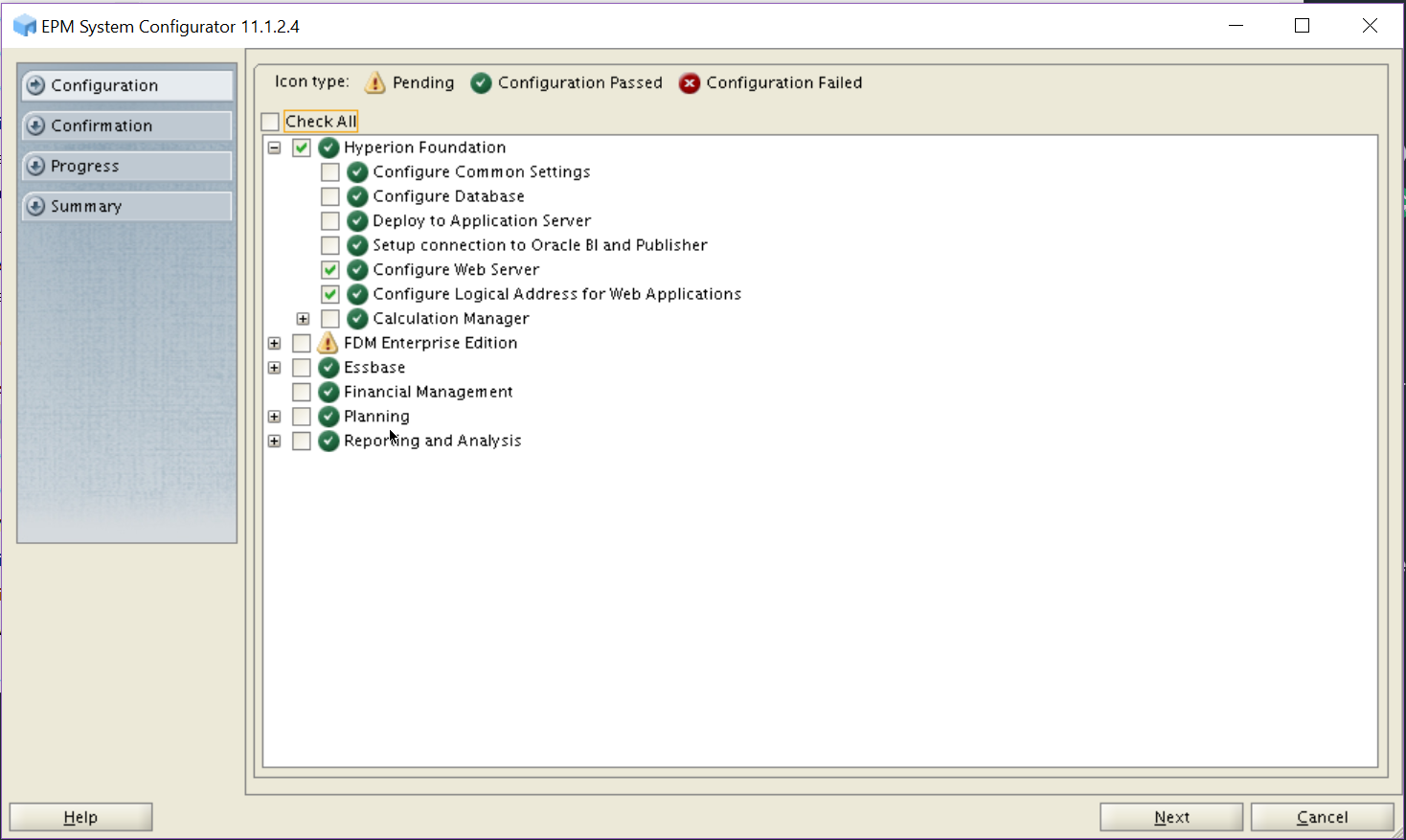Select the Configure Database label
1406x840 pixels.
pyautogui.click(x=448, y=196)
